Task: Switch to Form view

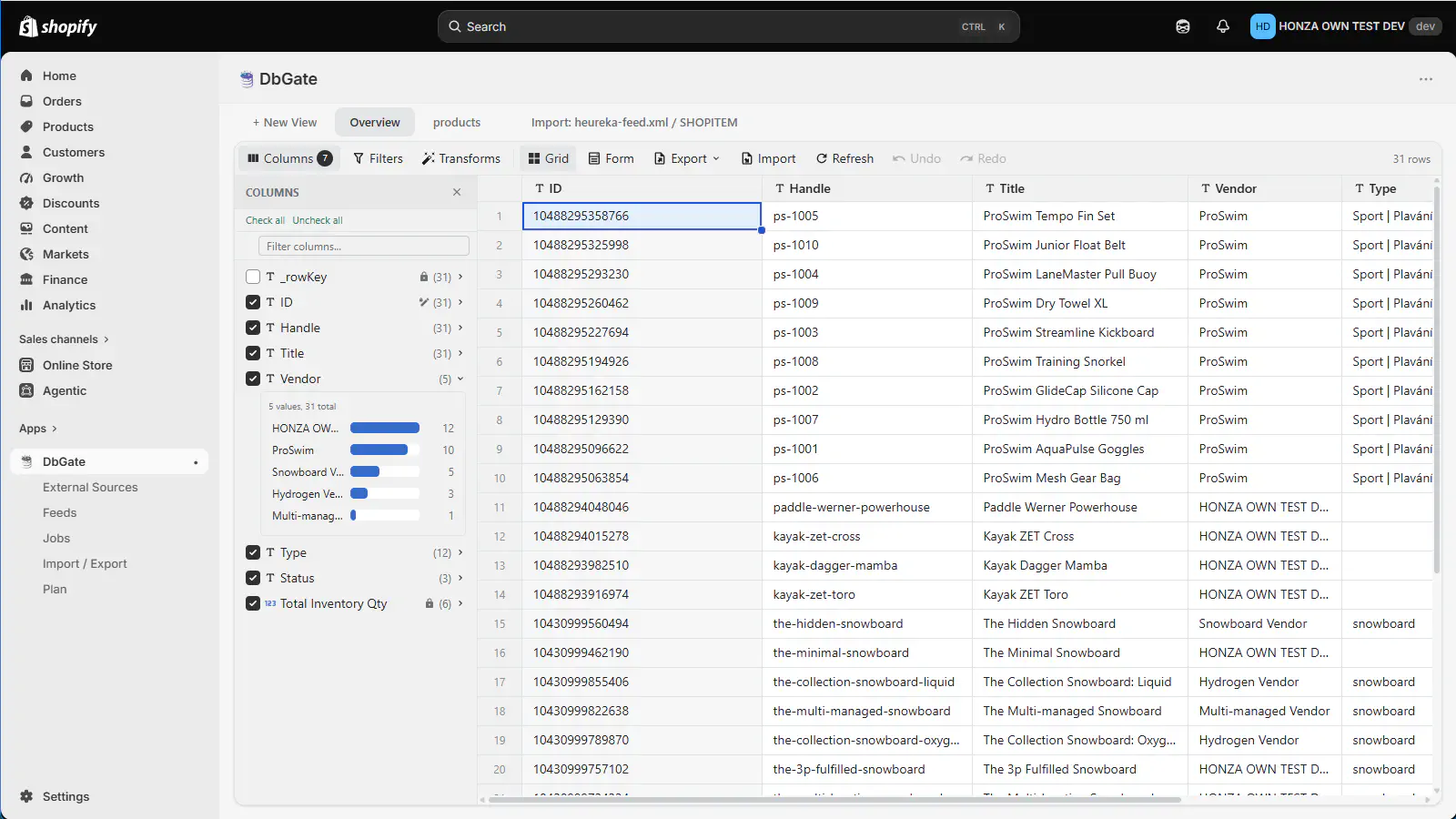Action: pyautogui.click(x=611, y=158)
